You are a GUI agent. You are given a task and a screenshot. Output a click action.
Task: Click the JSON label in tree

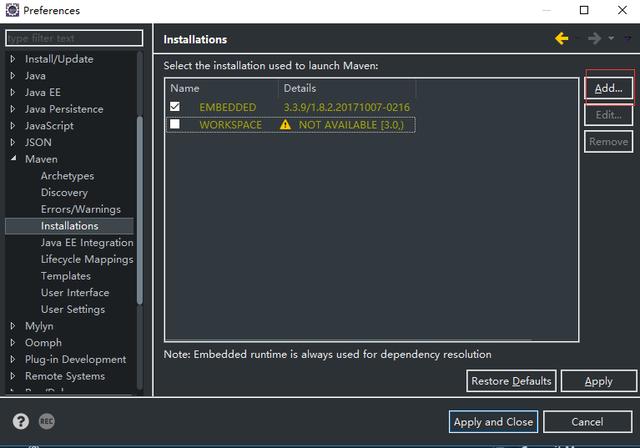[38, 142]
